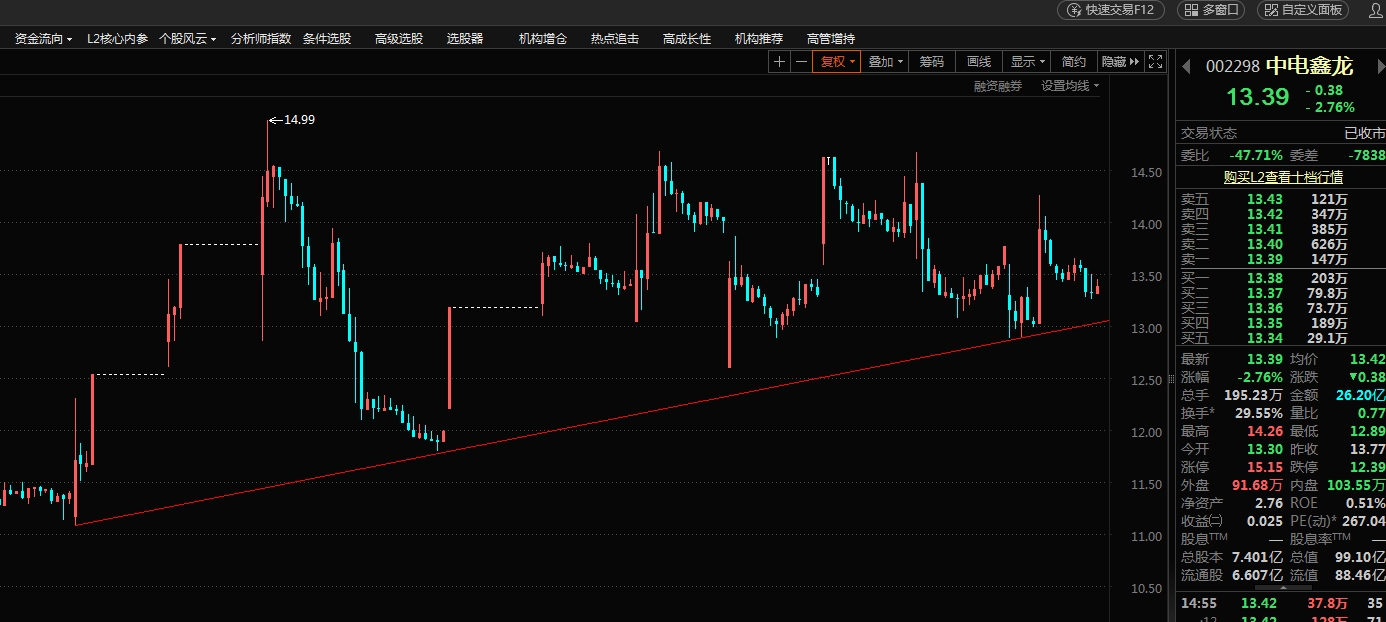Click the 最高 value 14.26
1386x622 pixels.
coord(1264,431)
